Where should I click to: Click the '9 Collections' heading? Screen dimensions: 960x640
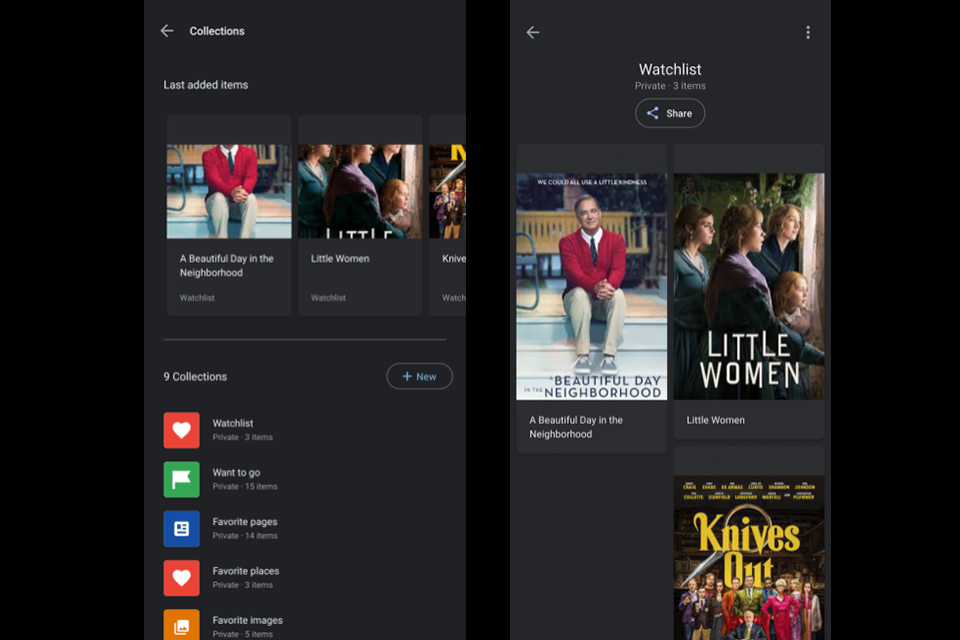tap(195, 377)
